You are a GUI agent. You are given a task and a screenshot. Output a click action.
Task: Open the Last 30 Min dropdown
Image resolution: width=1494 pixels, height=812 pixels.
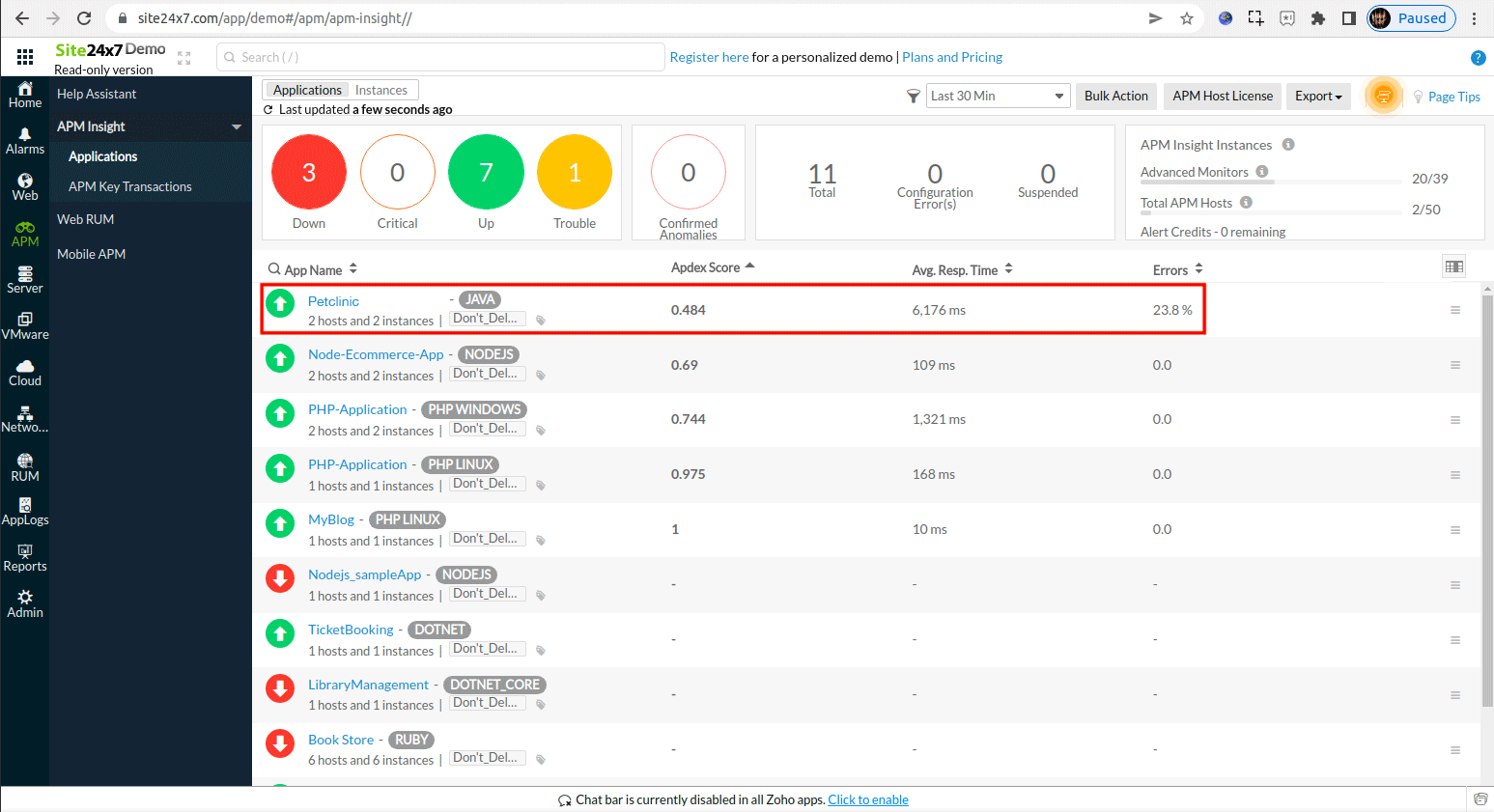pos(998,96)
